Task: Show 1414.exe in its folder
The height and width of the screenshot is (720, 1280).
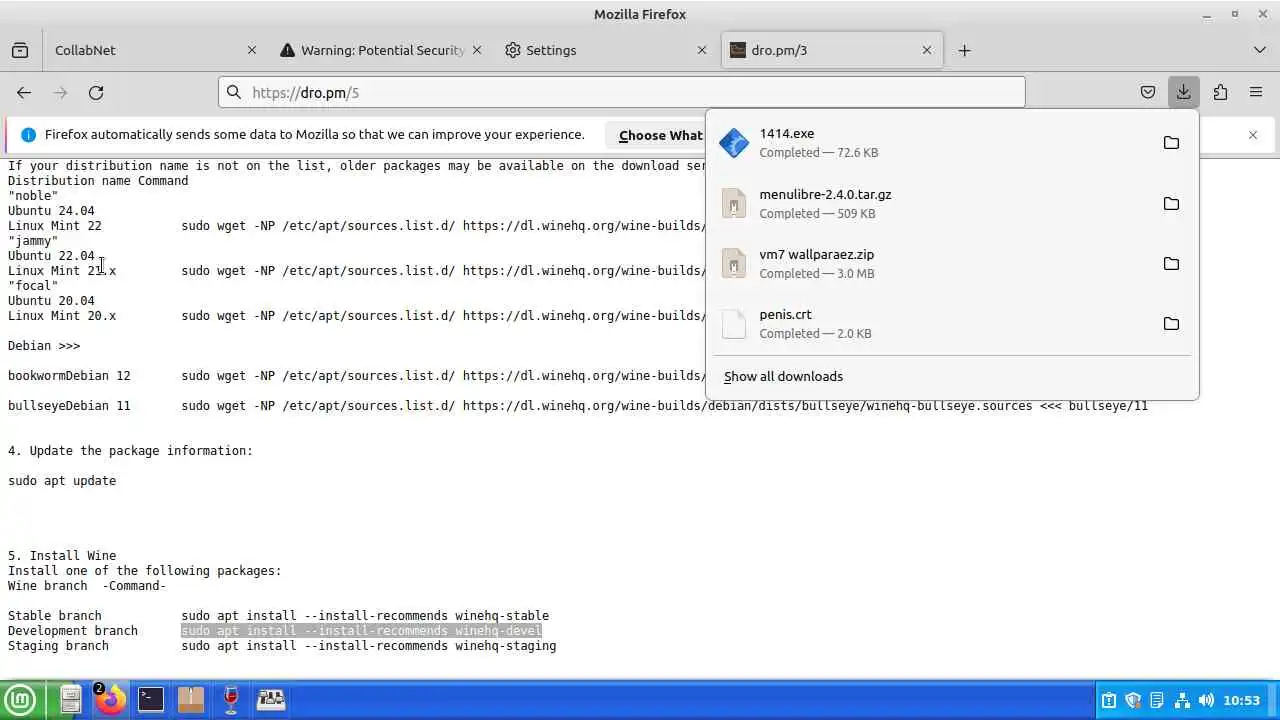Action: [1171, 143]
